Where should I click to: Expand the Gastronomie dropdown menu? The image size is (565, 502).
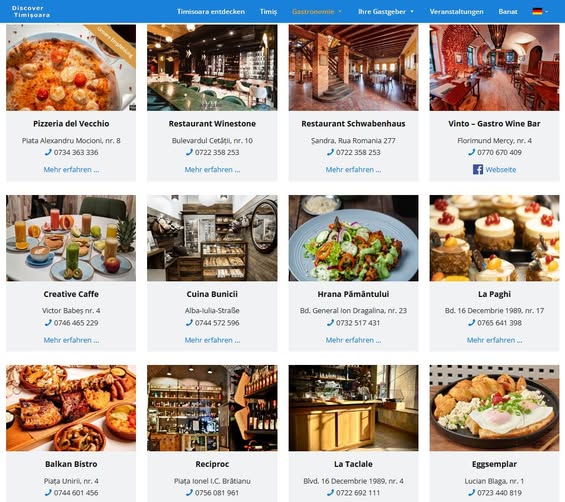317,12
